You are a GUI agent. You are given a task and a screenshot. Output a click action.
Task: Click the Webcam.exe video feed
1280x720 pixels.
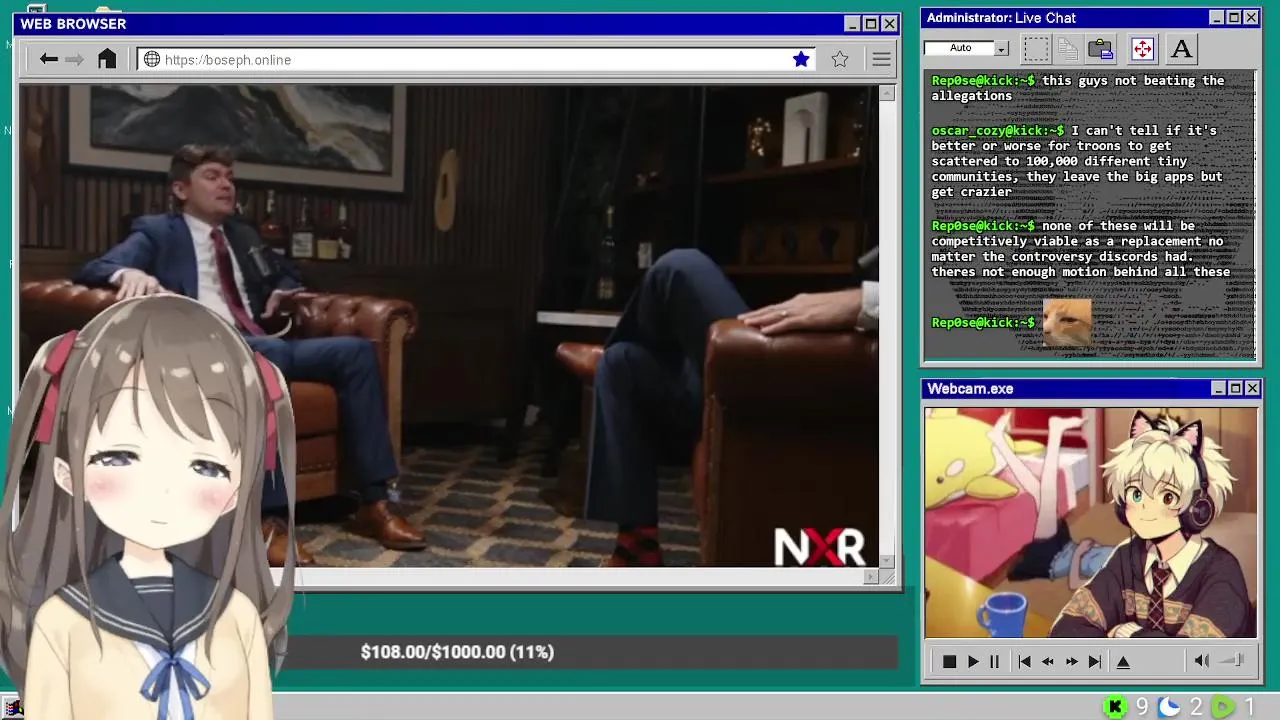pyautogui.click(x=1091, y=522)
